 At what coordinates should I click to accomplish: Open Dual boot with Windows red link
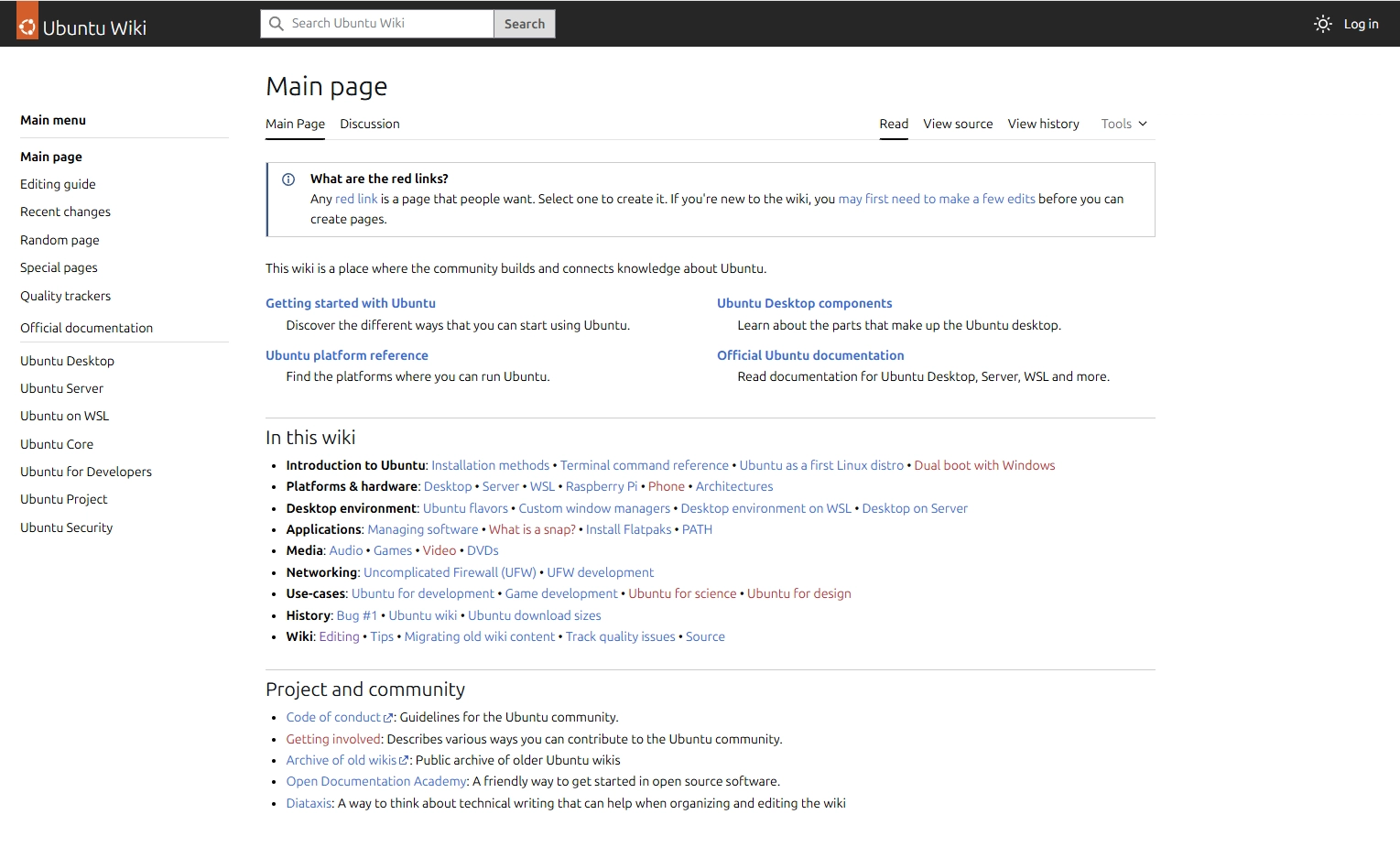pos(984,465)
